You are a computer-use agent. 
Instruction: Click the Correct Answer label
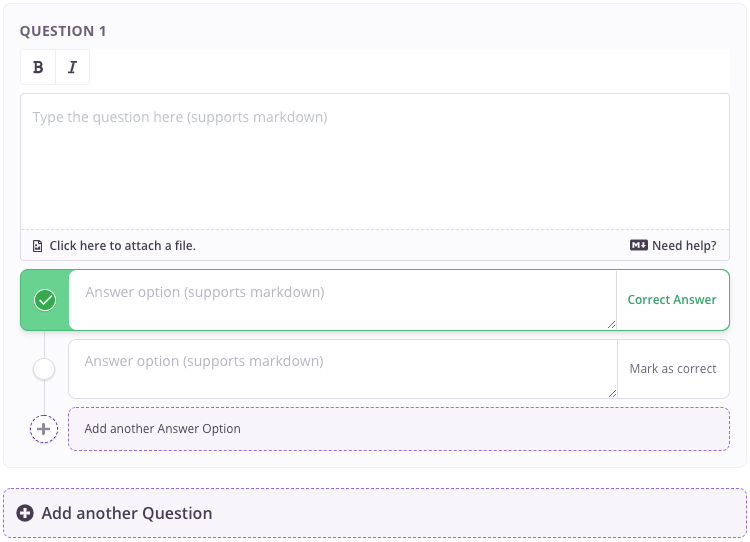point(672,300)
